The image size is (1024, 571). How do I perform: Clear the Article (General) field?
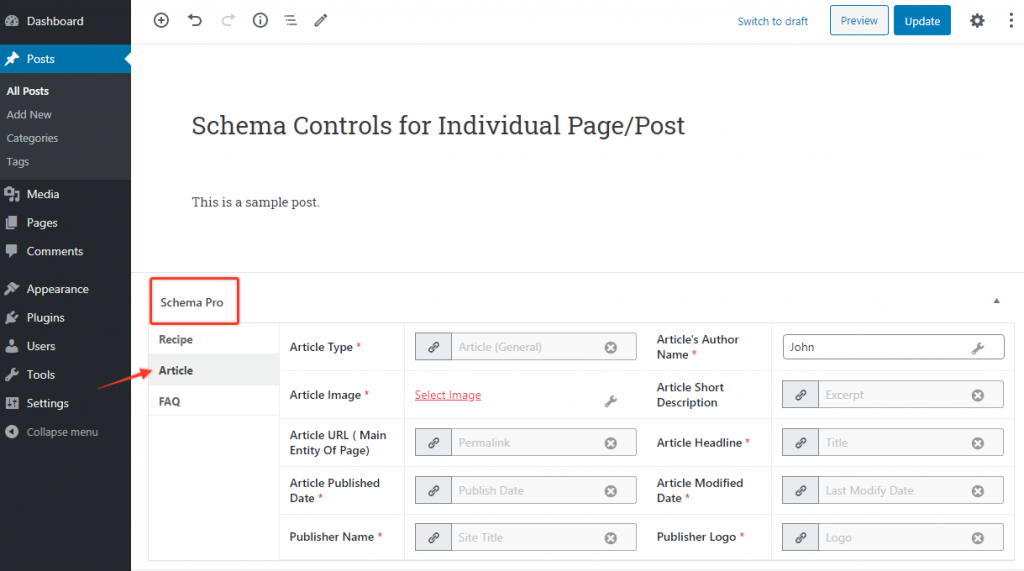click(x=611, y=348)
